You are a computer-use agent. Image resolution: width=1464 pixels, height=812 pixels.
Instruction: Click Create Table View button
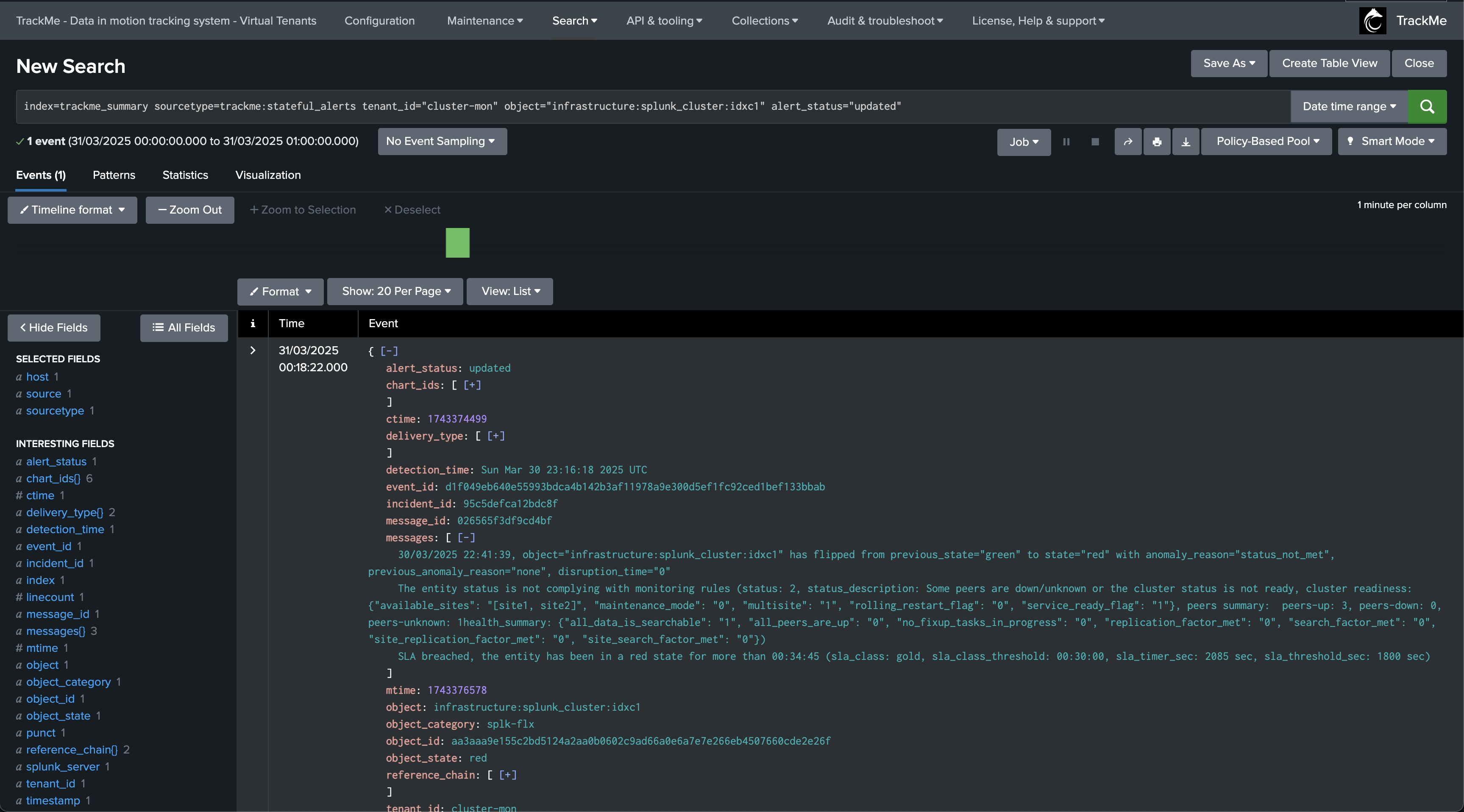click(x=1329, y=63)
